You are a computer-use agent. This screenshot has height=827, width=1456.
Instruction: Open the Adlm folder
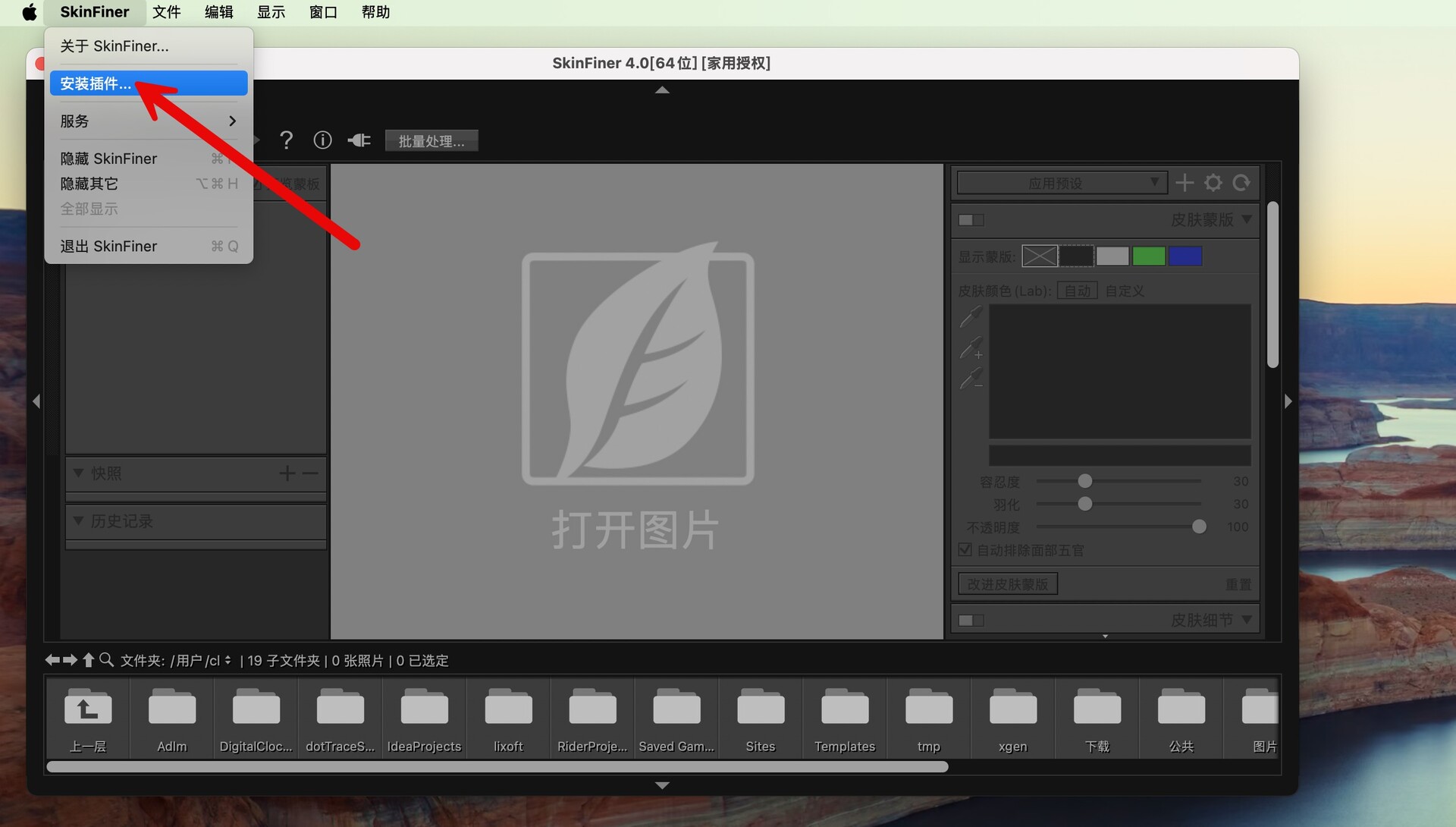click(172, 718)
